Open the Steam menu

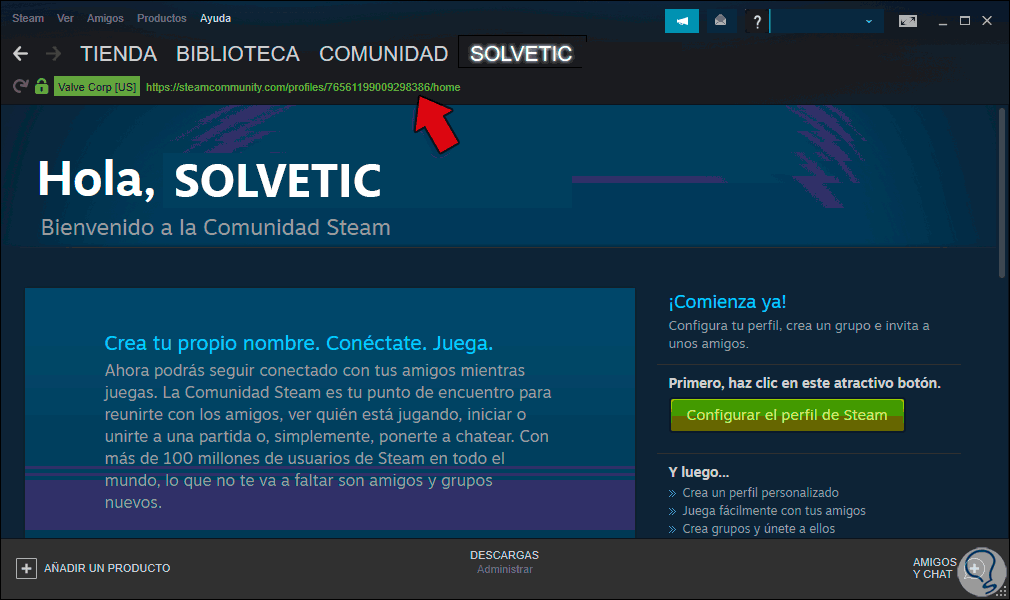click(28, 18)
